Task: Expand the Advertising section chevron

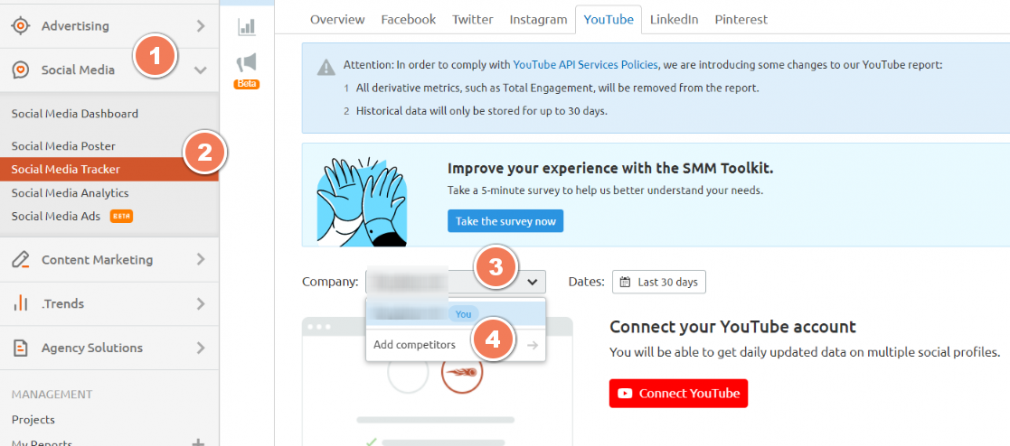Action: pyautogui.click(x=201, y=26)
